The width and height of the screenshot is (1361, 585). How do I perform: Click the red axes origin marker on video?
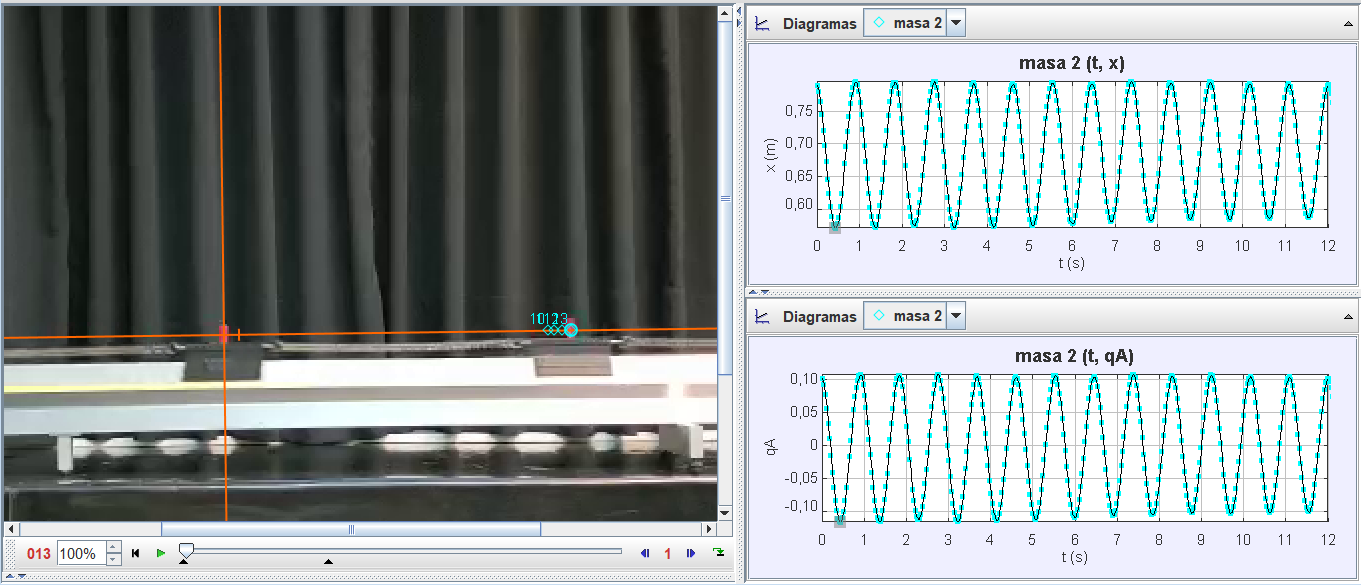point(224,332)
